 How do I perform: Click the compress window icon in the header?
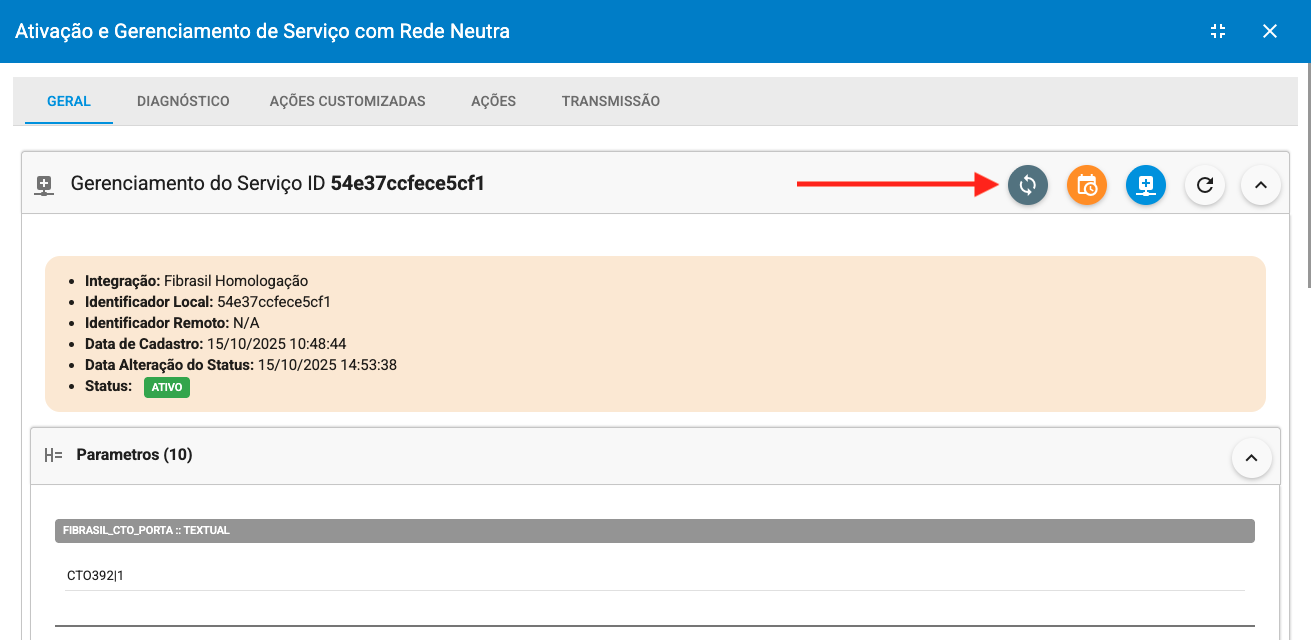1217,31
